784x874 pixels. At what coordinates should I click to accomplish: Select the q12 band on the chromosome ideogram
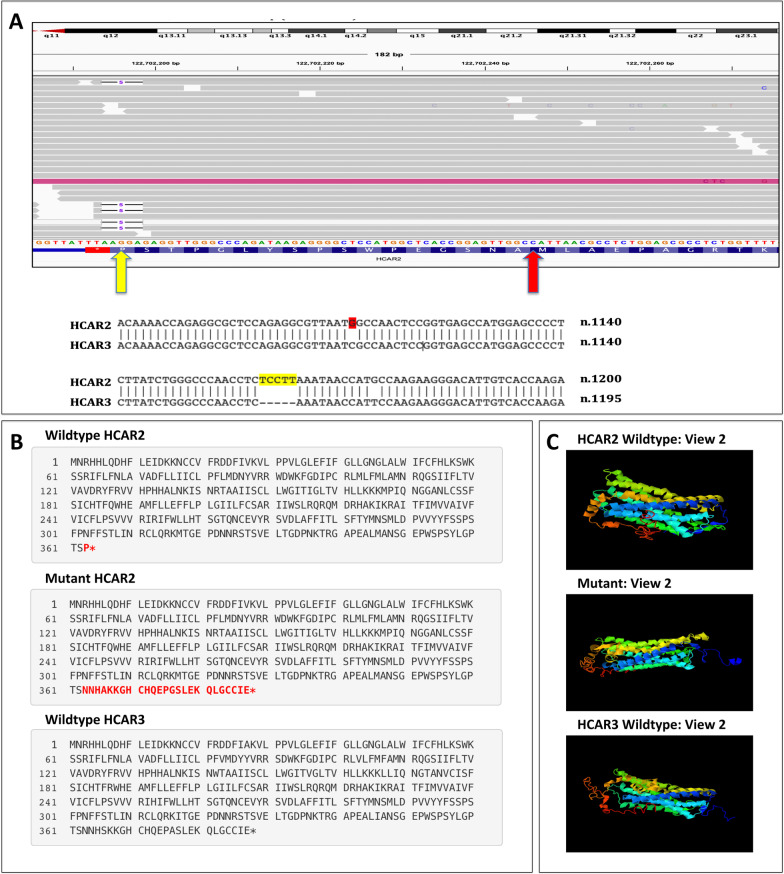[111, 31]
